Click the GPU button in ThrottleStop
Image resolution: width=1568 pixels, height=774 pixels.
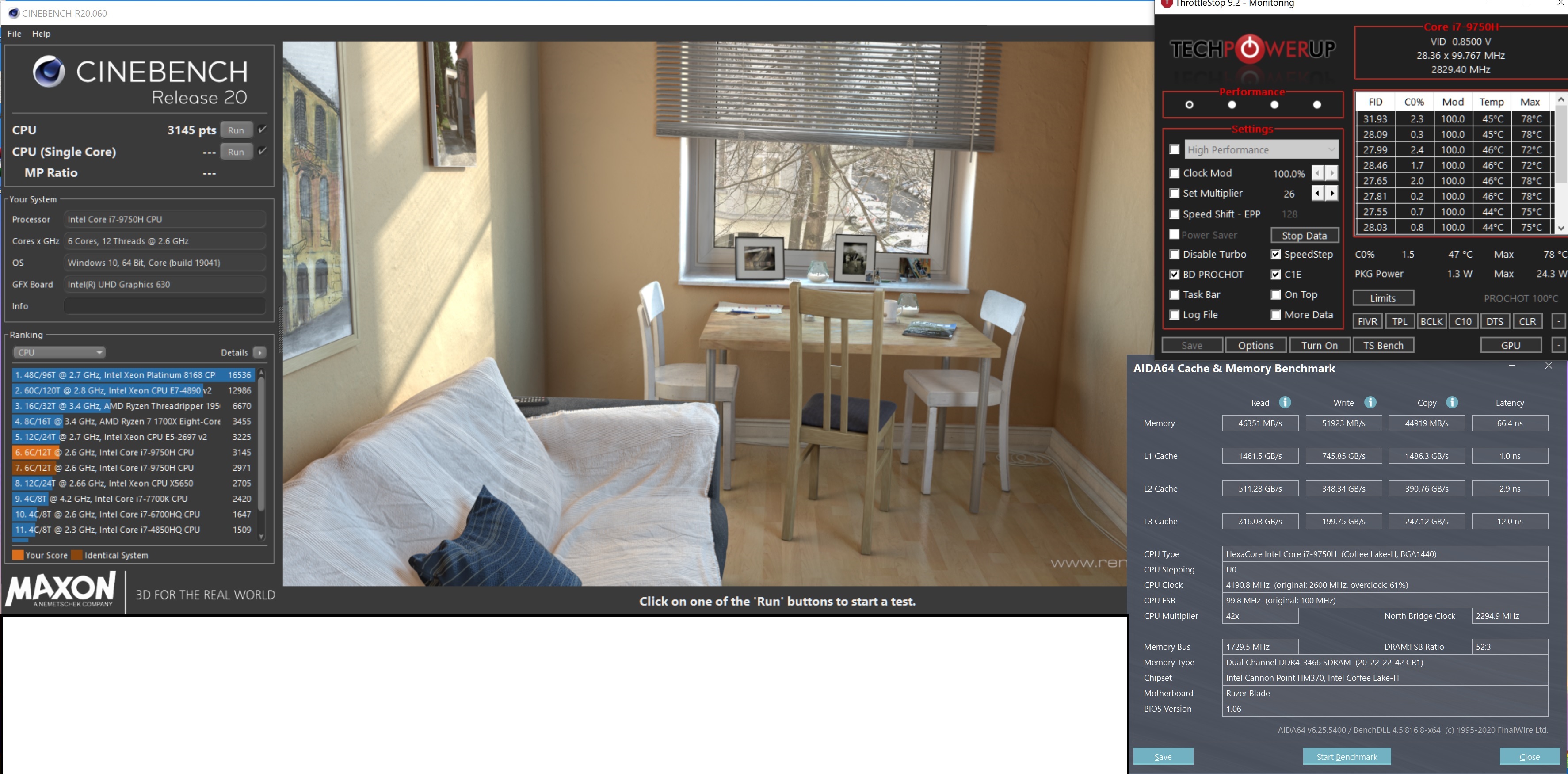point(1511,345)
